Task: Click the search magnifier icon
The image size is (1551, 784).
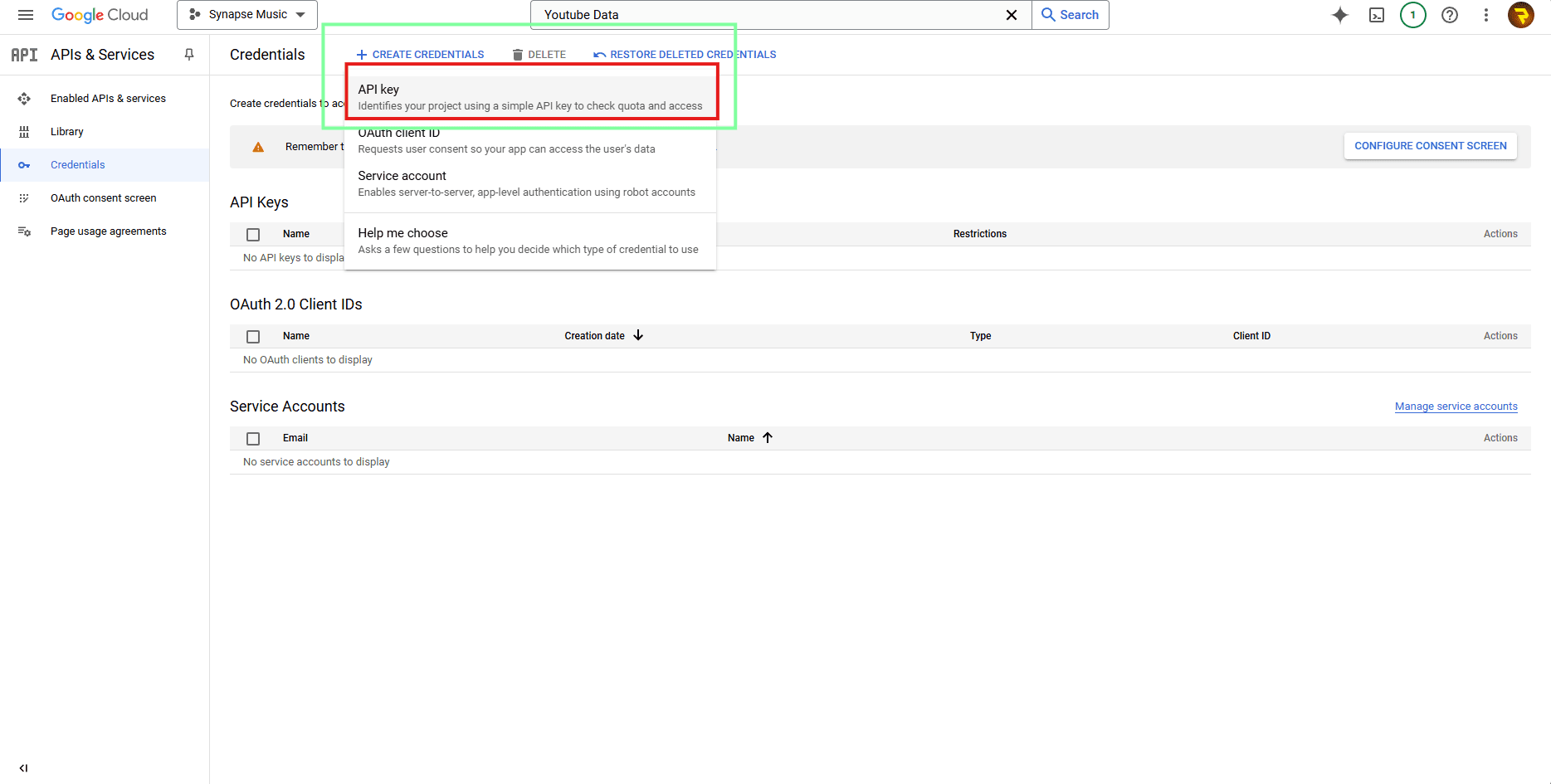Action: (x=1049, y=15)
